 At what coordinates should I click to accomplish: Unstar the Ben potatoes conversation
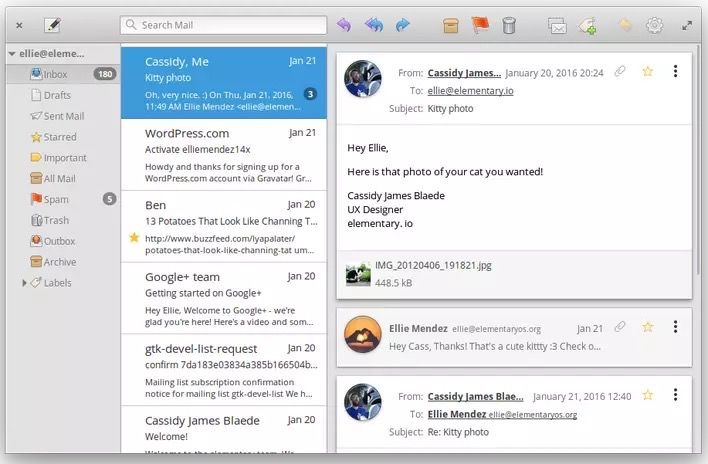[134, 237]
